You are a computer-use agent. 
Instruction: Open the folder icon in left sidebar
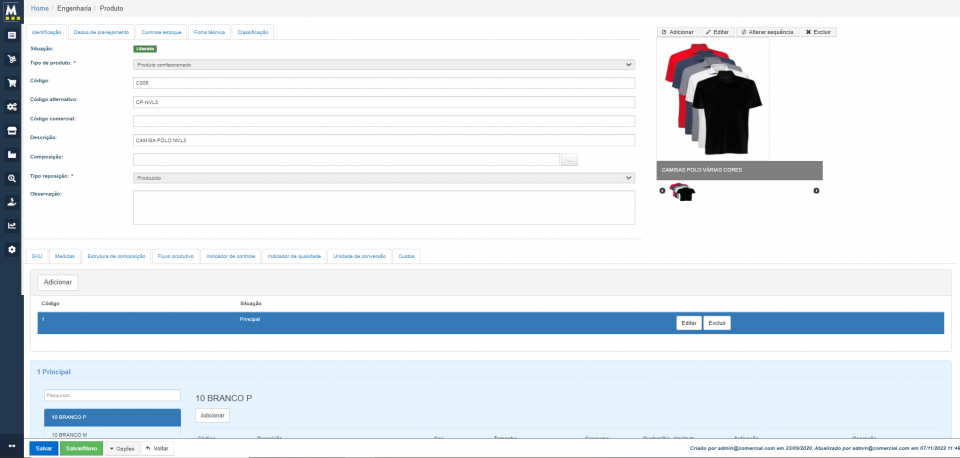12,154
